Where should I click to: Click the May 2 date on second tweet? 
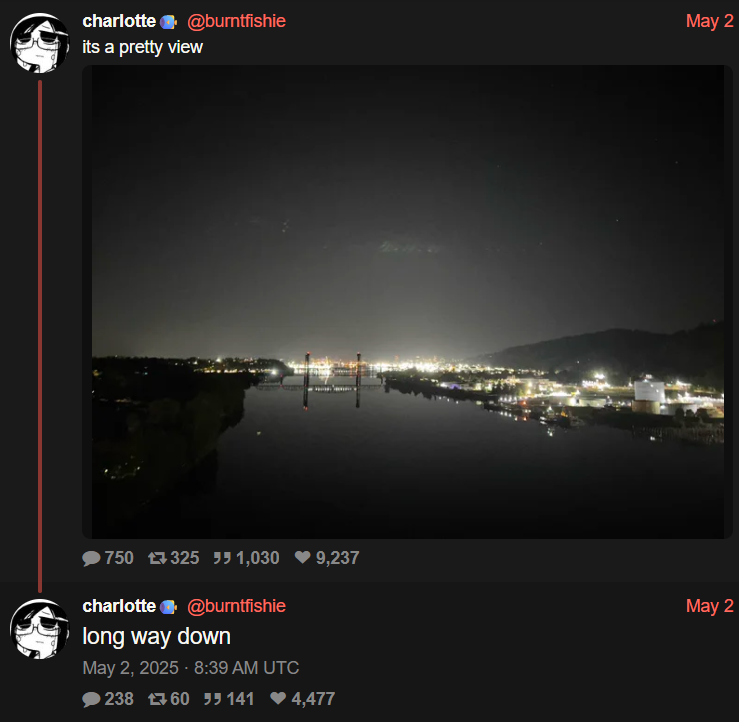click(x=709, y=606)
